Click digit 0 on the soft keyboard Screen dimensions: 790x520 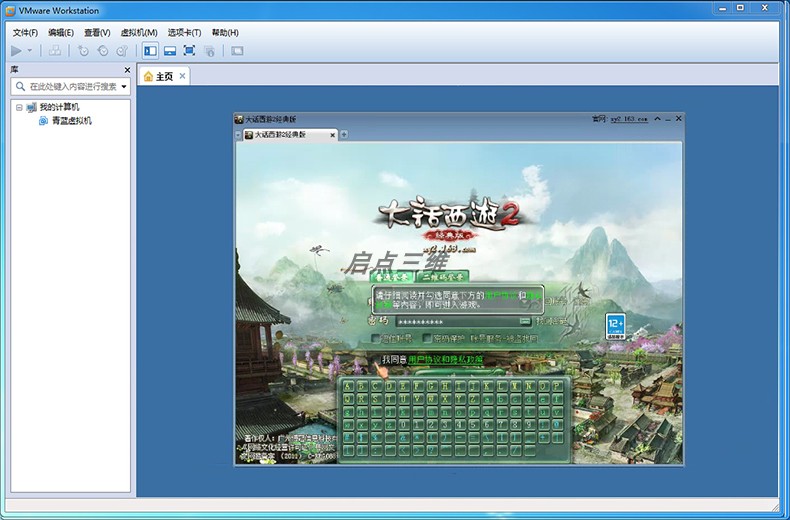(405, 425)
